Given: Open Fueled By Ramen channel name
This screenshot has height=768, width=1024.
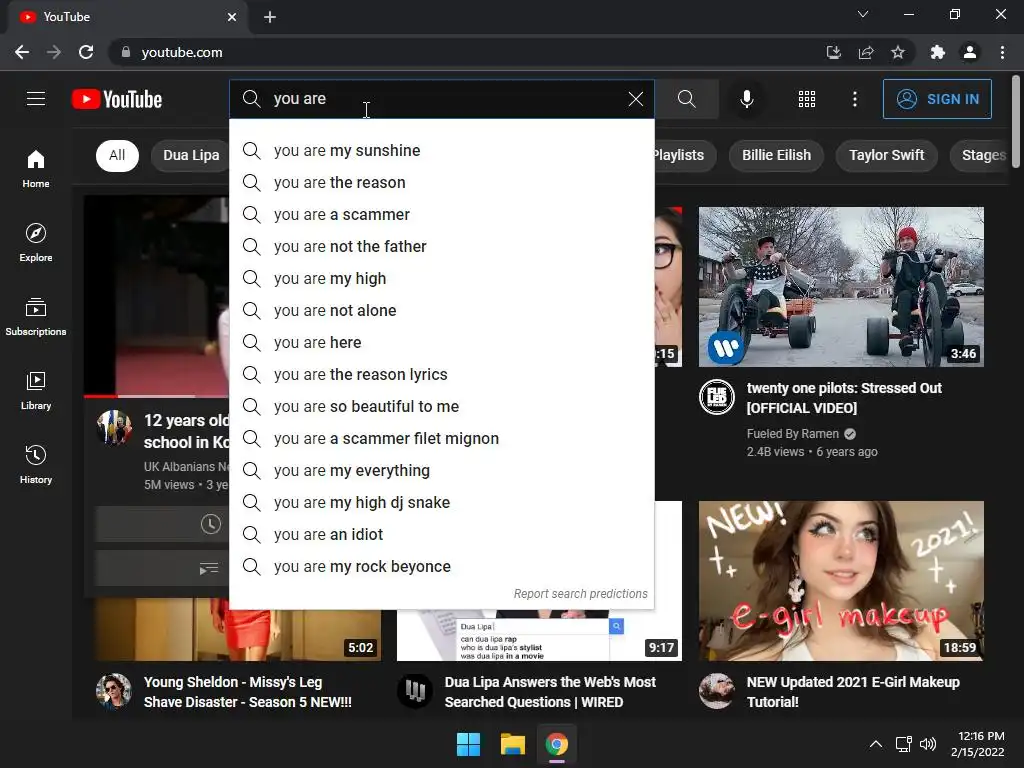Looking at the screenshot, I should pyautogui.click(x=793, y=434).
